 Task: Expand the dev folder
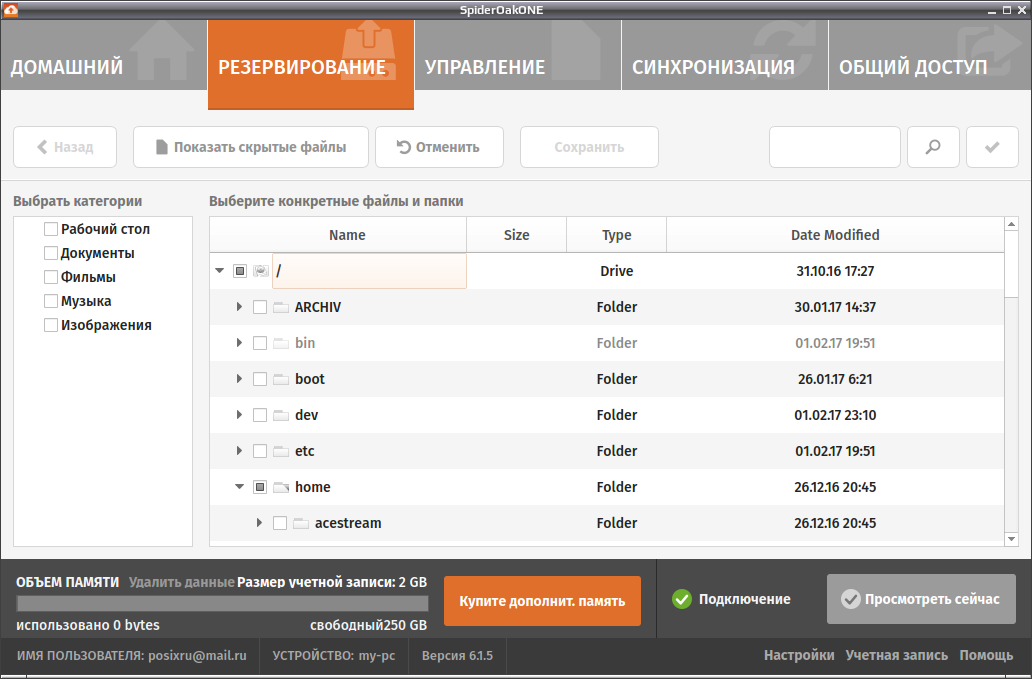240,415
